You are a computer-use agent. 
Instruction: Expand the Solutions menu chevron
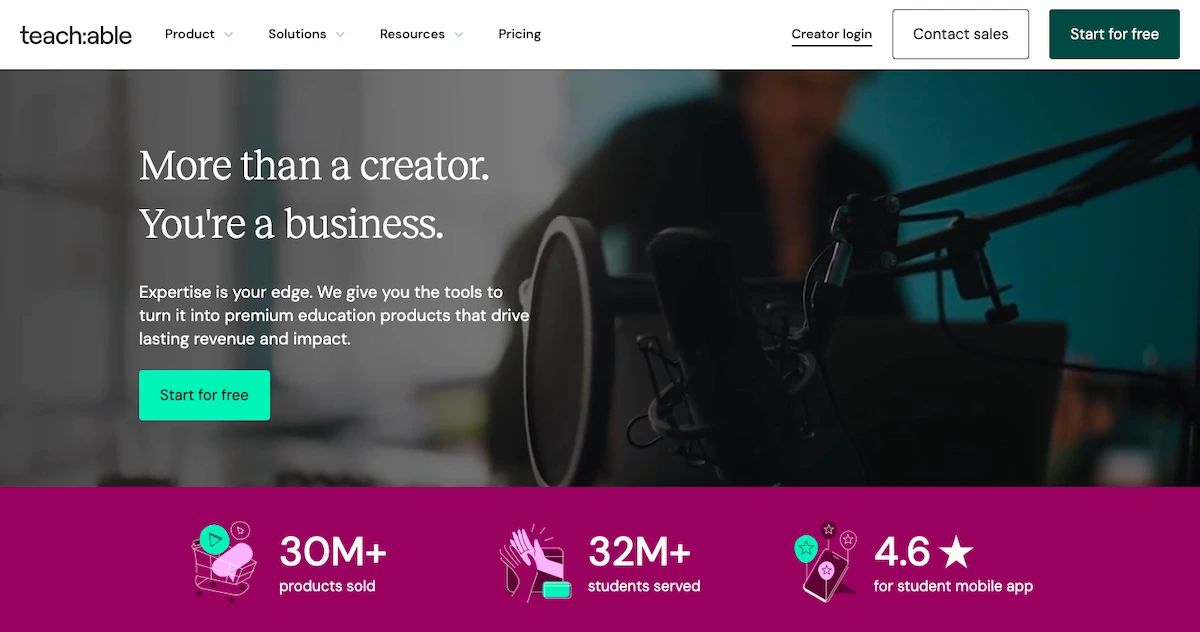pos(340,35)
